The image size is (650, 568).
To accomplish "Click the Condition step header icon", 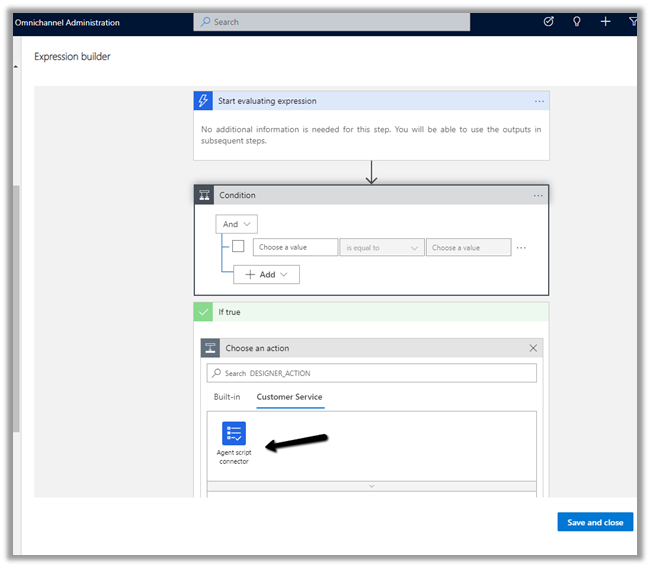I will click(204, 195).
